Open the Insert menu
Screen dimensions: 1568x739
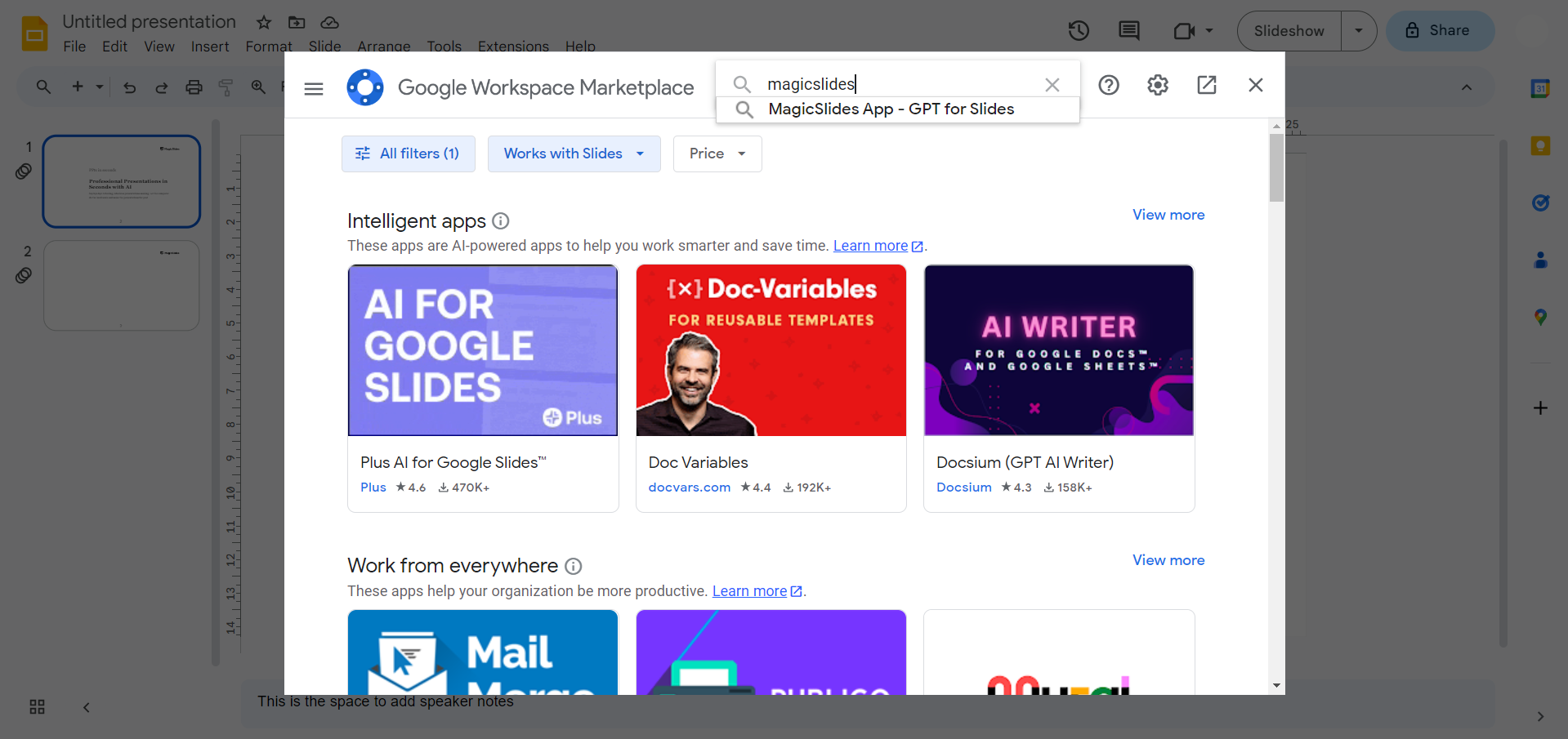pos(210,47)
